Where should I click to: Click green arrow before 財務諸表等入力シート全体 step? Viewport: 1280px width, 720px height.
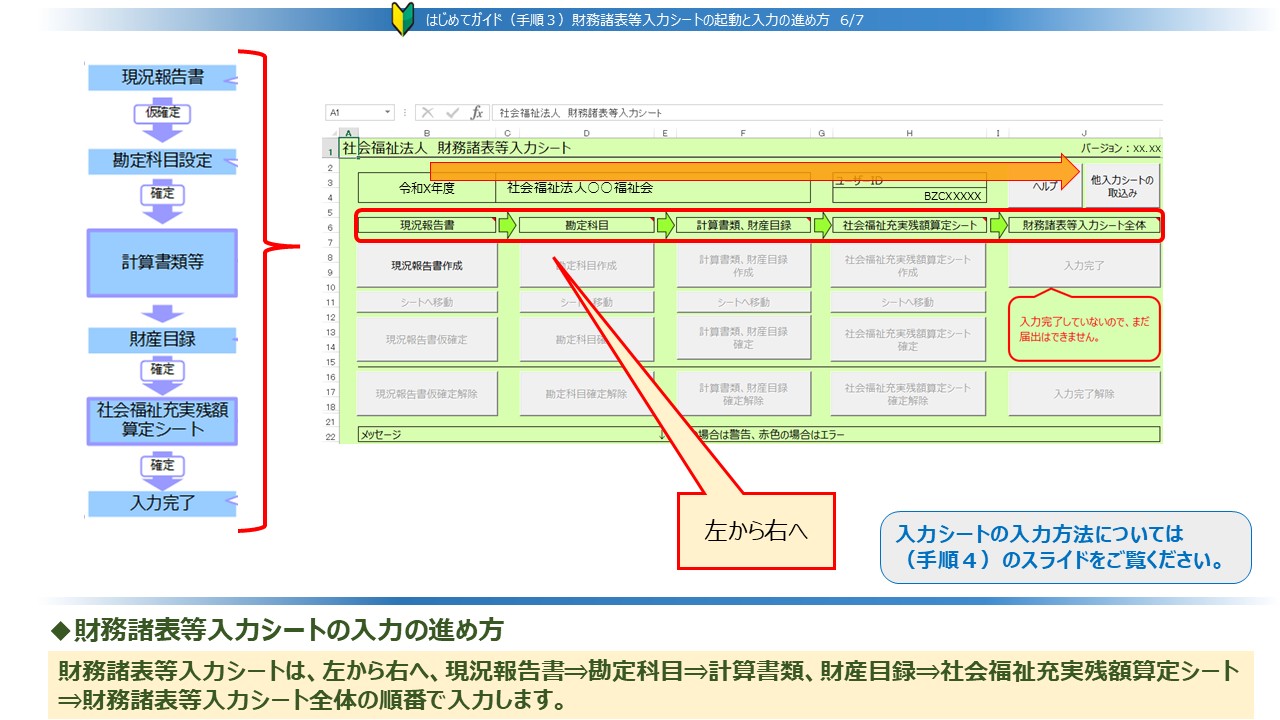998,226
